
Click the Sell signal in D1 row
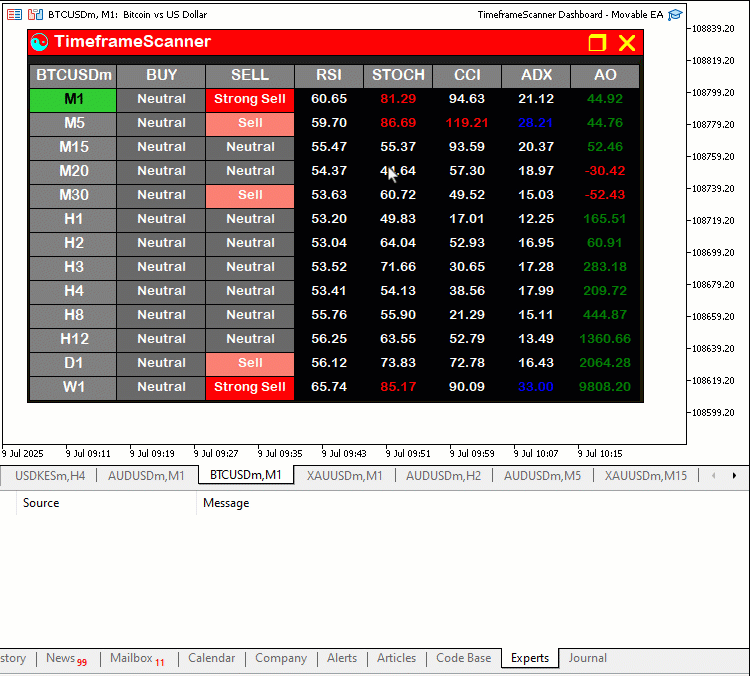point(250,364)
